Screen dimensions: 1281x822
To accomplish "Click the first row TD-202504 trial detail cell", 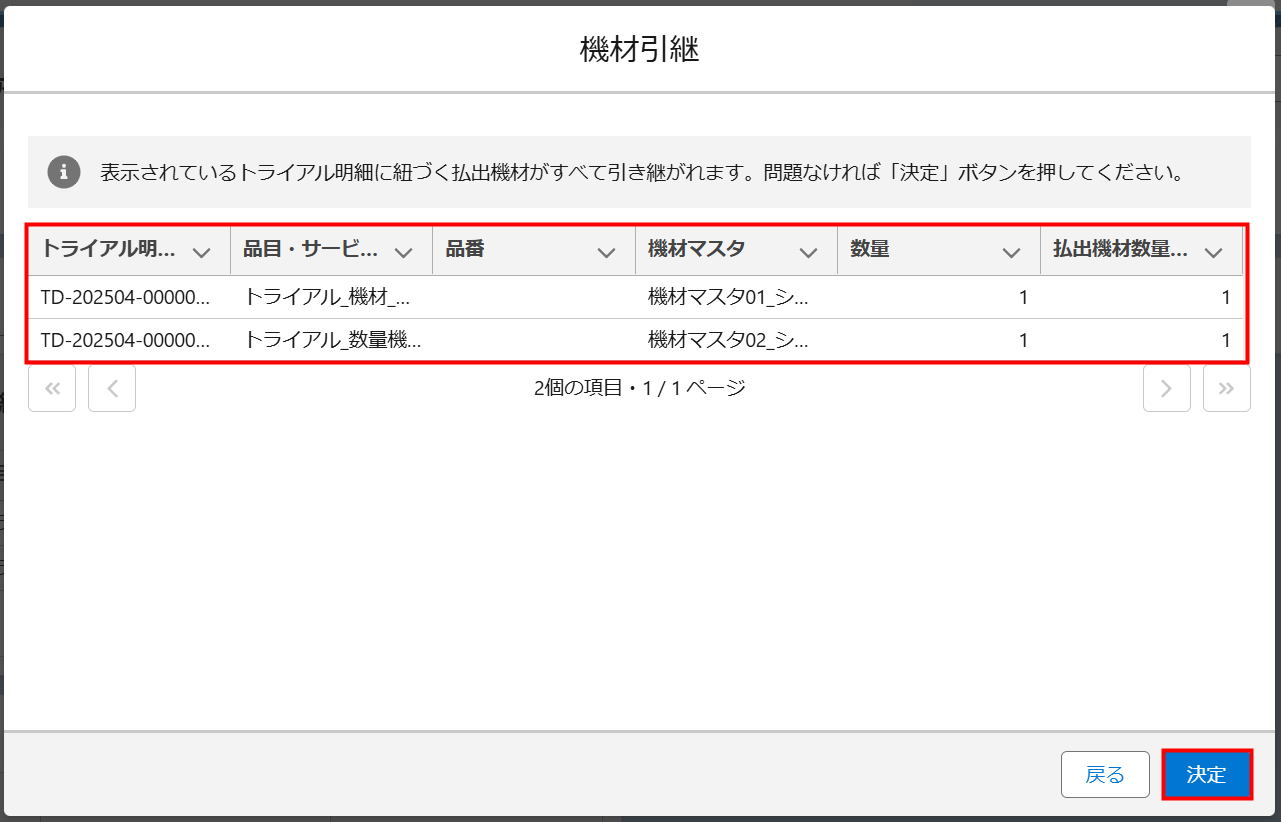I will 125,297.
